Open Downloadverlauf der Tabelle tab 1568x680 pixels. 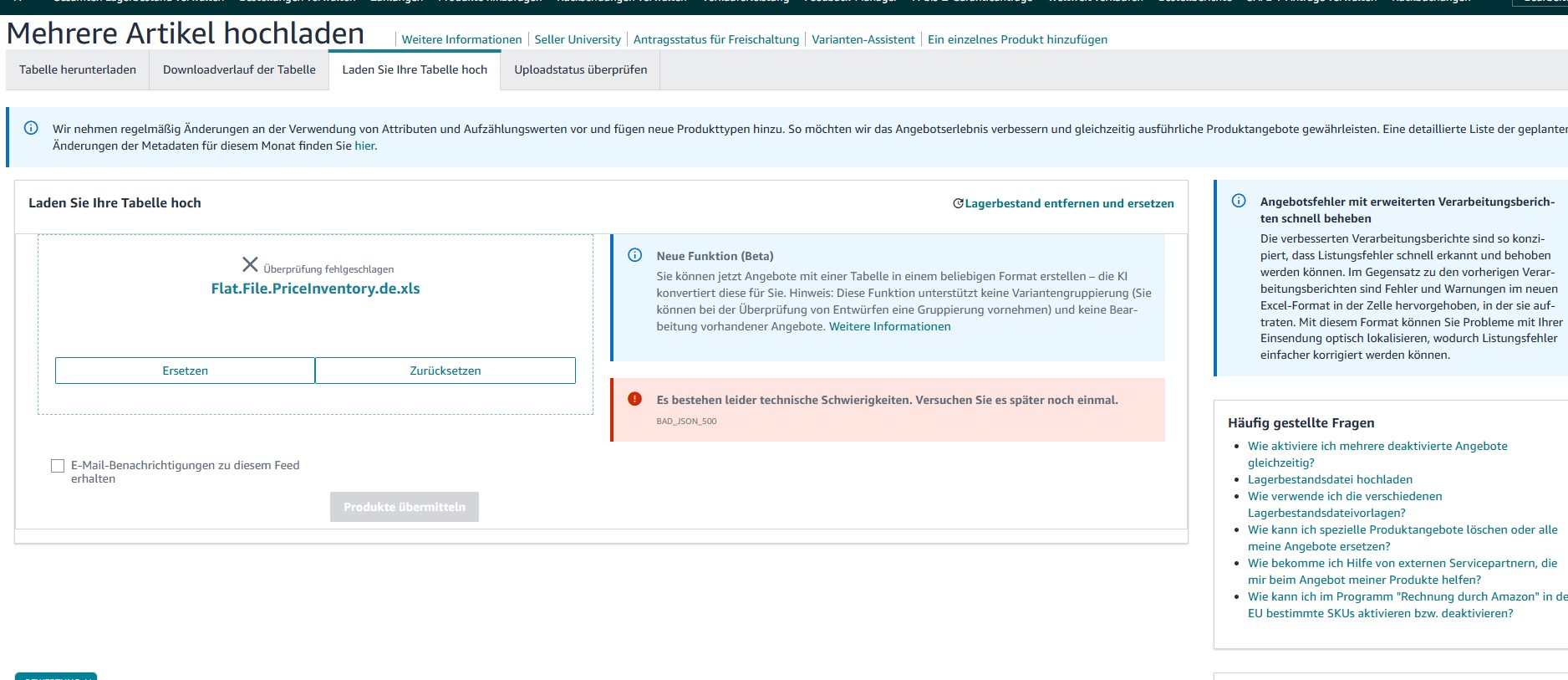[239, 69]
